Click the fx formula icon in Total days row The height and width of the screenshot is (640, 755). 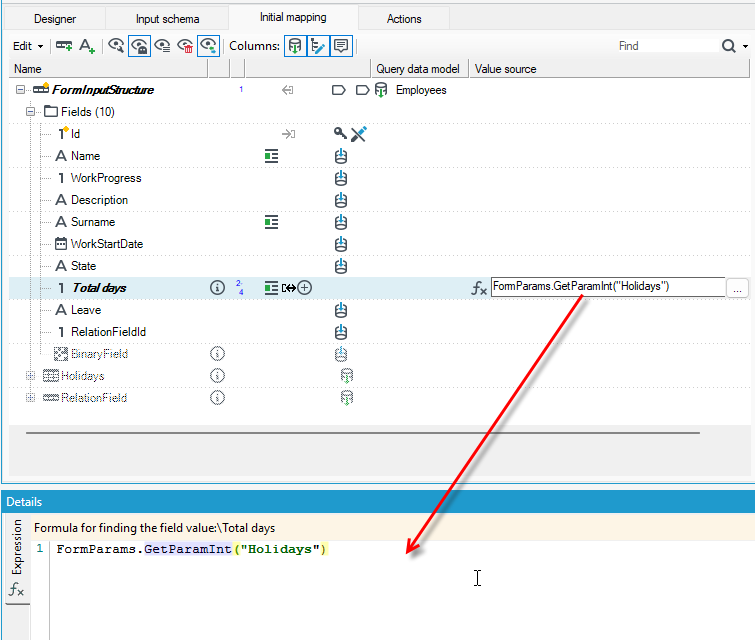point(479,288)
